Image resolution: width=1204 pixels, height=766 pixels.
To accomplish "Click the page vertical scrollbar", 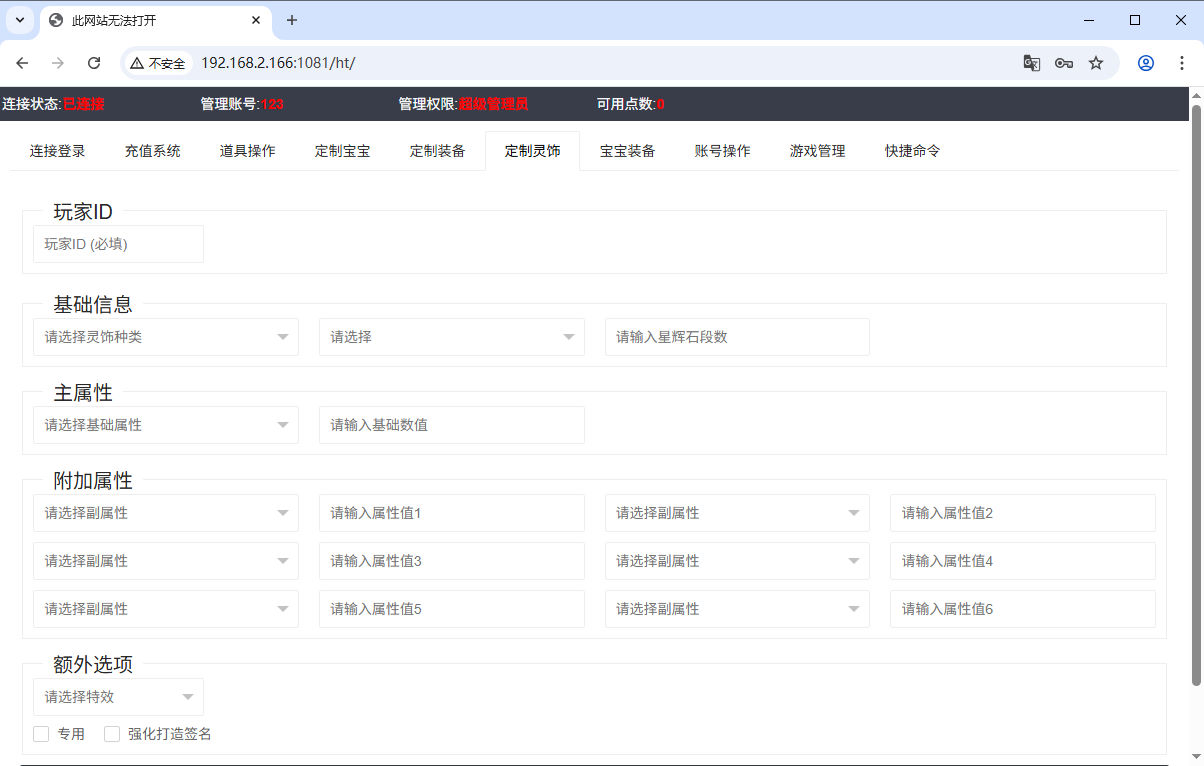I will 1196,400.
